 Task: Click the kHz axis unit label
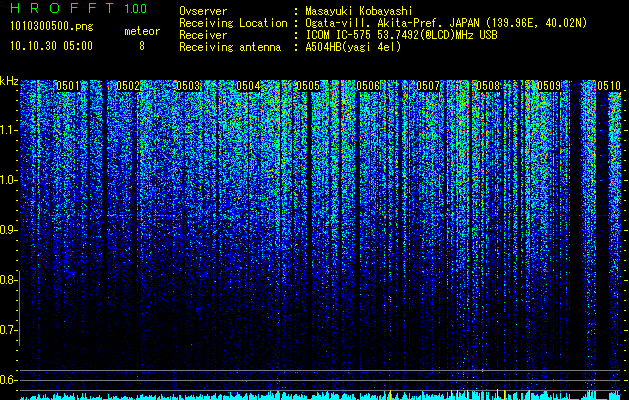coord(9,81)
